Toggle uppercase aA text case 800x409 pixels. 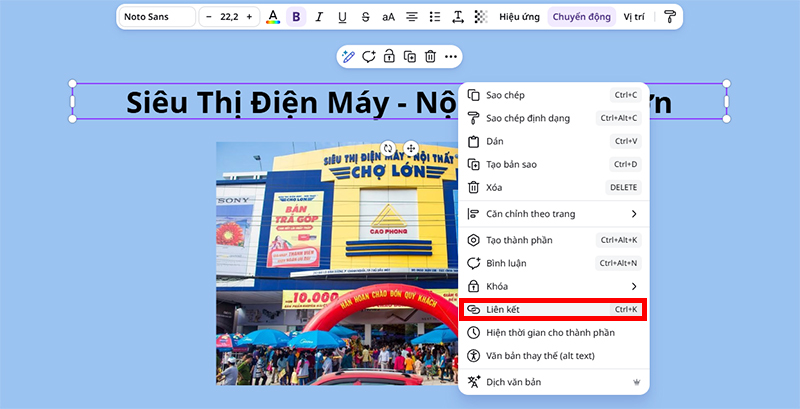coord(389,17)
